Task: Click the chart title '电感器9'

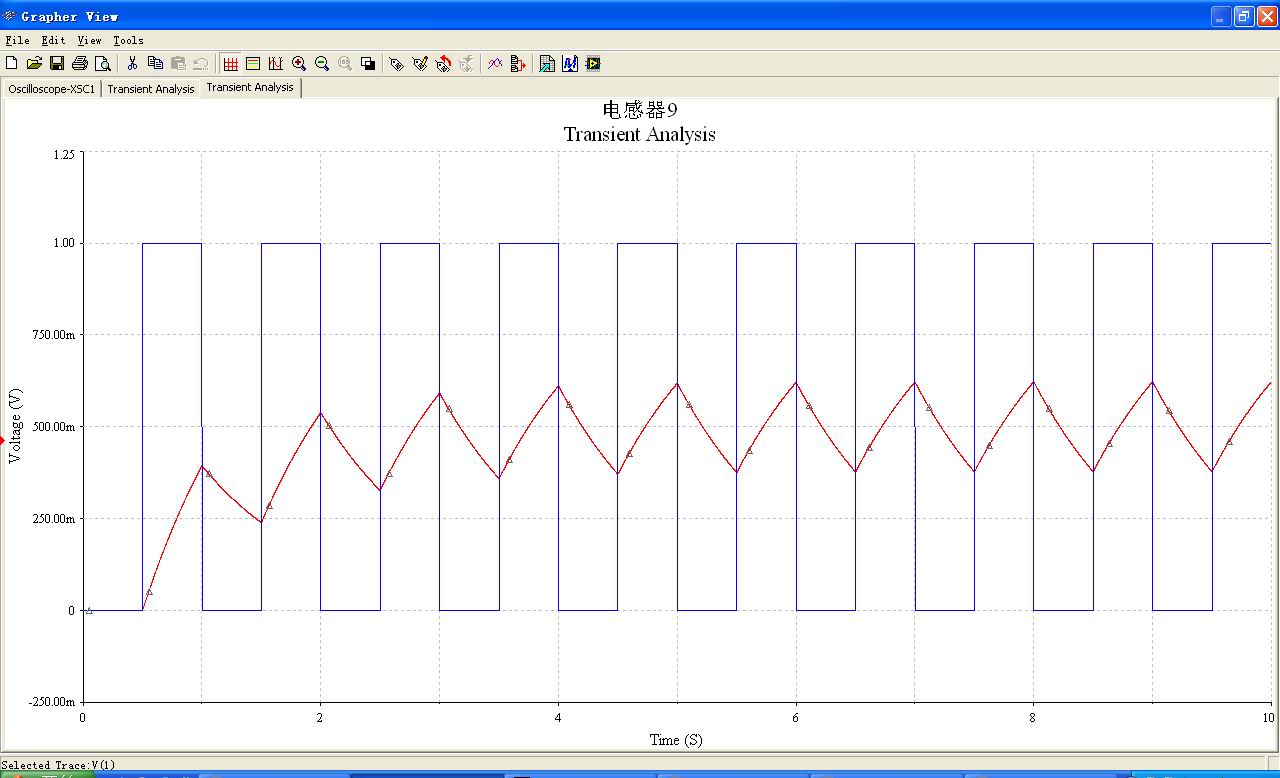Action: pyautogui.click(x=640, y=109)
